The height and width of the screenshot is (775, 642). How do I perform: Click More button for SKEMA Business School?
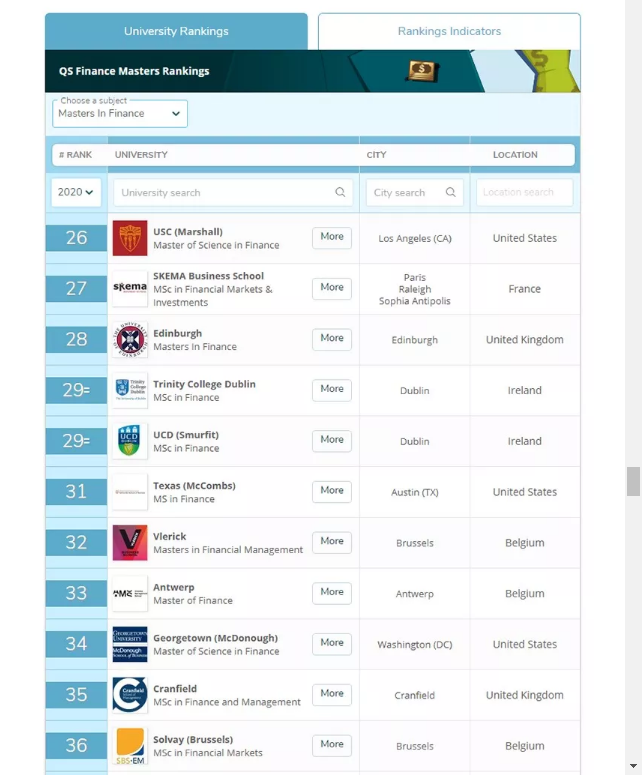[332, 288]
